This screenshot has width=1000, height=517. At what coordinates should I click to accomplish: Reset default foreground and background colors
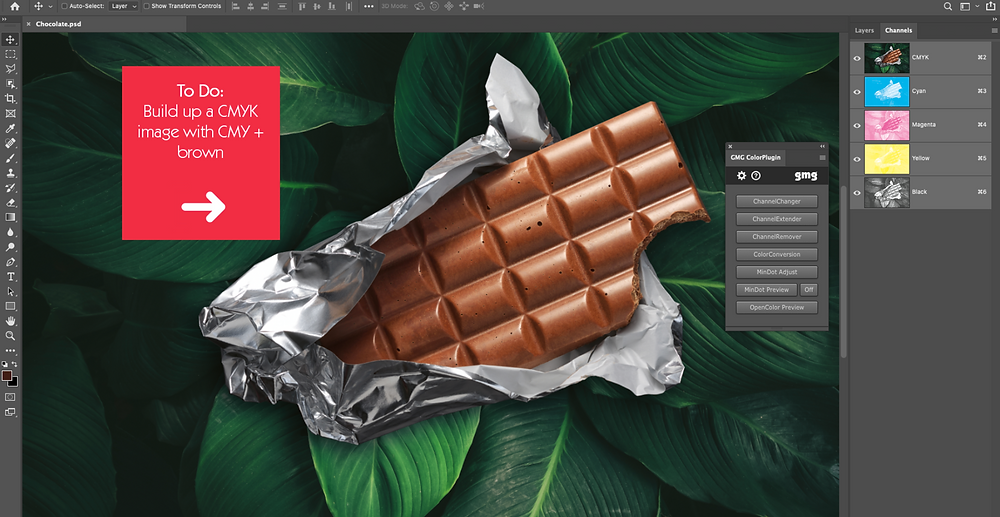tap(6, 364)
